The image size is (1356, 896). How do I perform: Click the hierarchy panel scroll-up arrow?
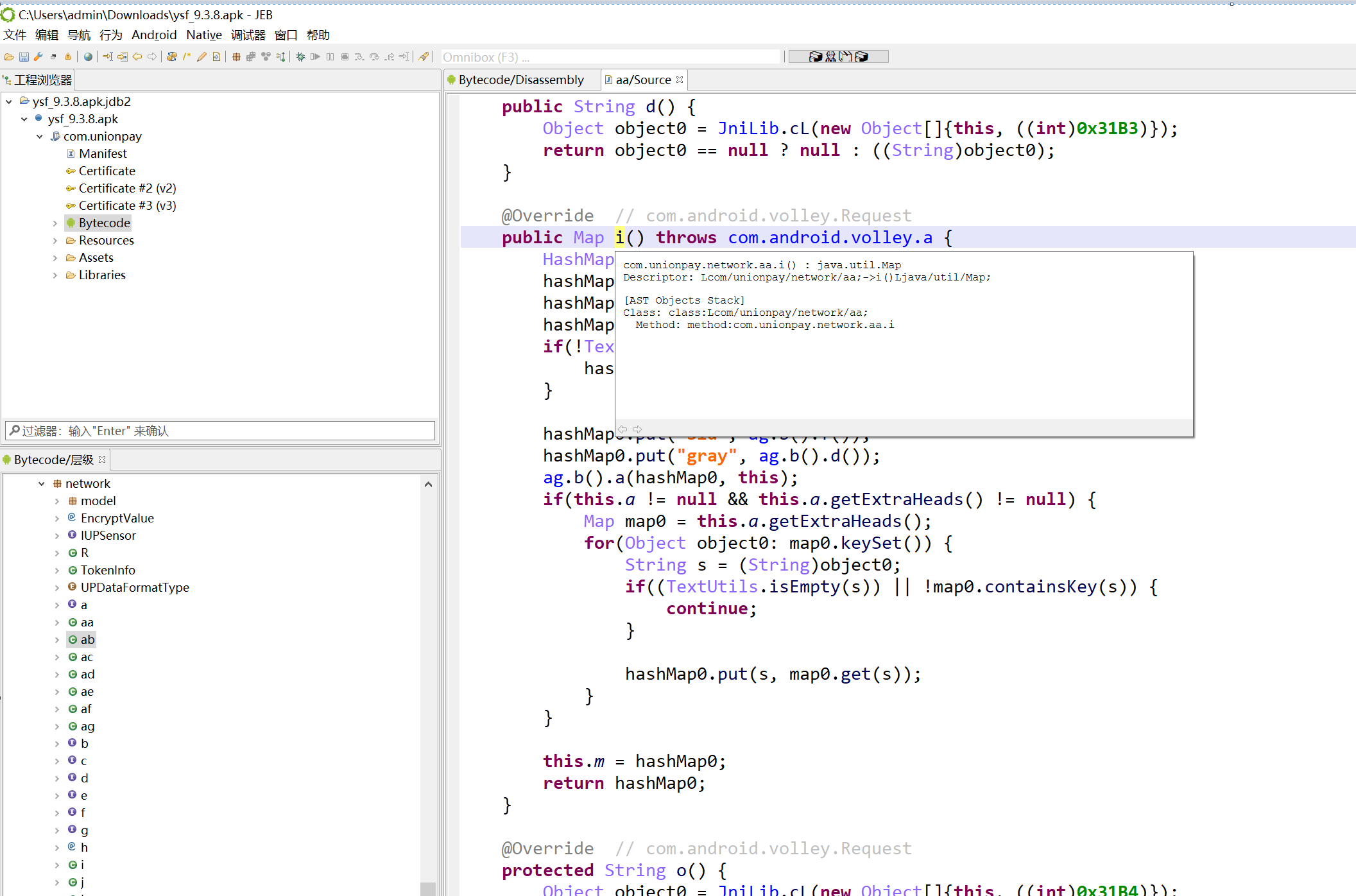pyautogui.click(x=428, y=485)
